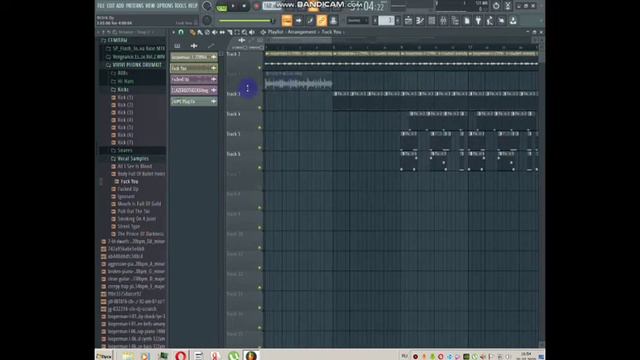Click the transport Play button
640x360 pixels.
(x=233, y=6)
